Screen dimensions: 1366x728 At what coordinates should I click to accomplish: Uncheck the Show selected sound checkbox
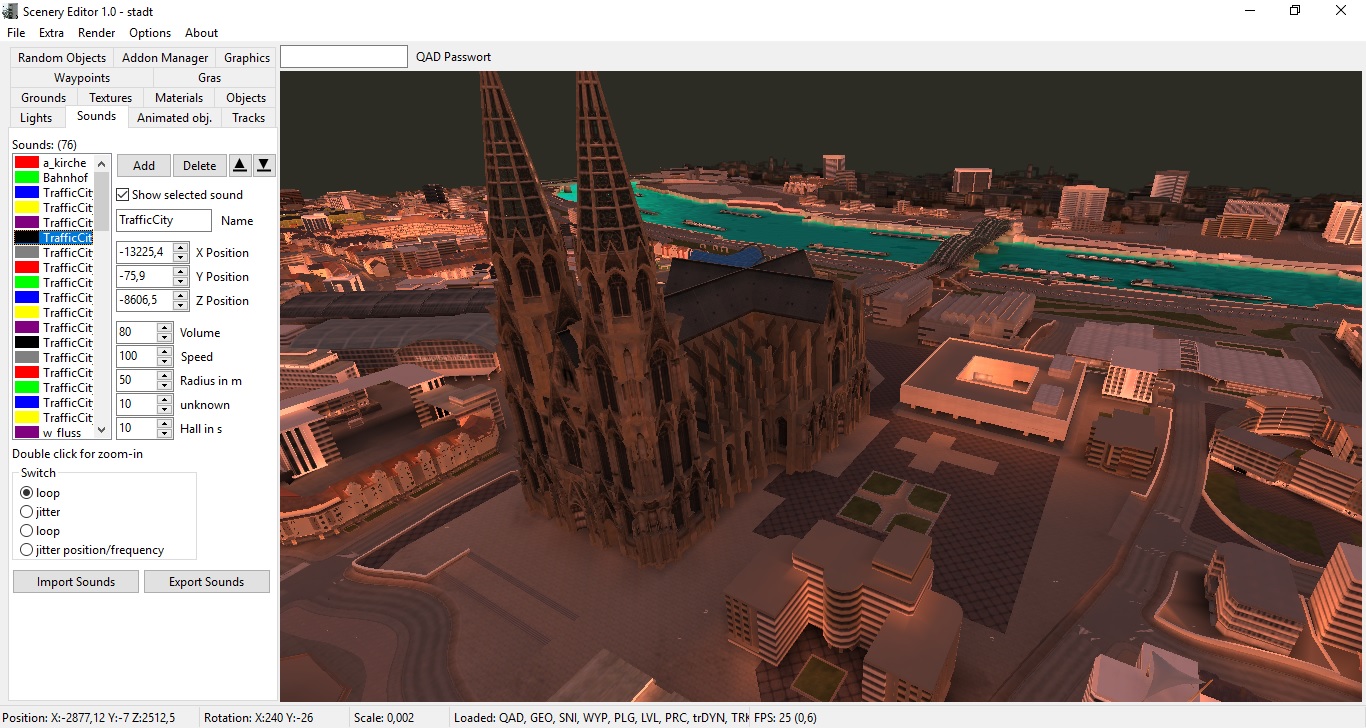coord(123,195)
